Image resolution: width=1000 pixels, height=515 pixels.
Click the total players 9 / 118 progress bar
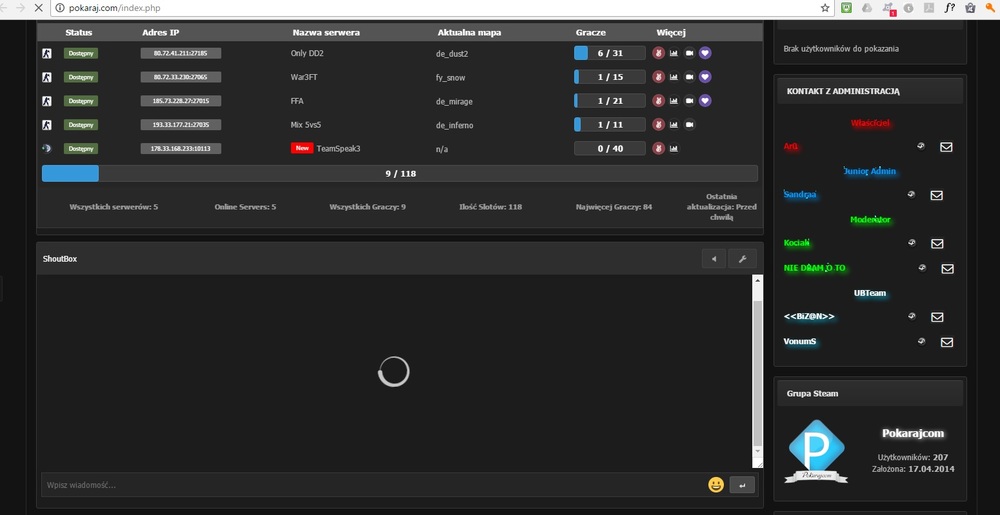coord(399,173)
